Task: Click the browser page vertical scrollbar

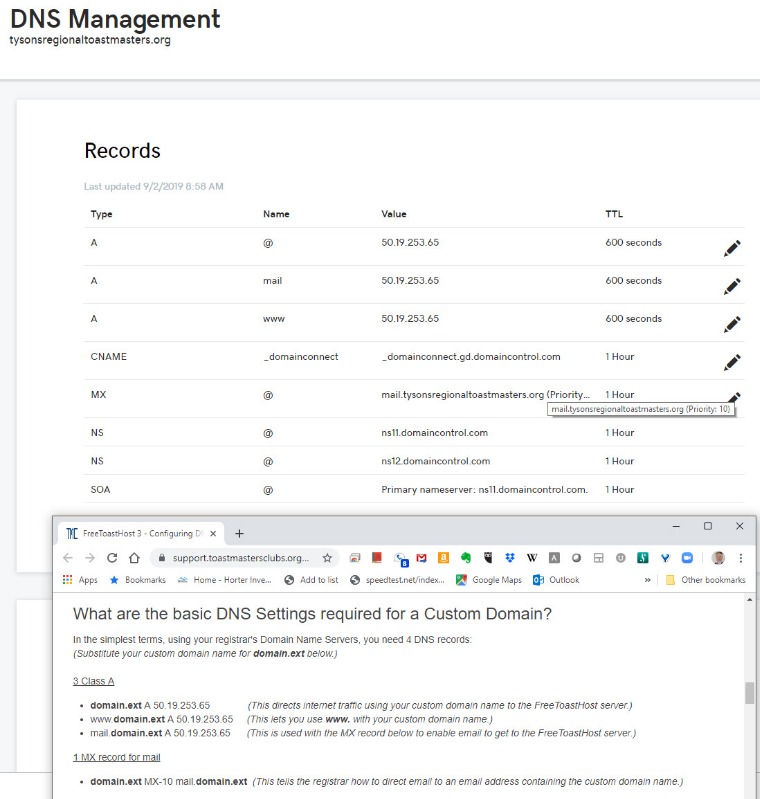Action: click(x=750, y=694)
